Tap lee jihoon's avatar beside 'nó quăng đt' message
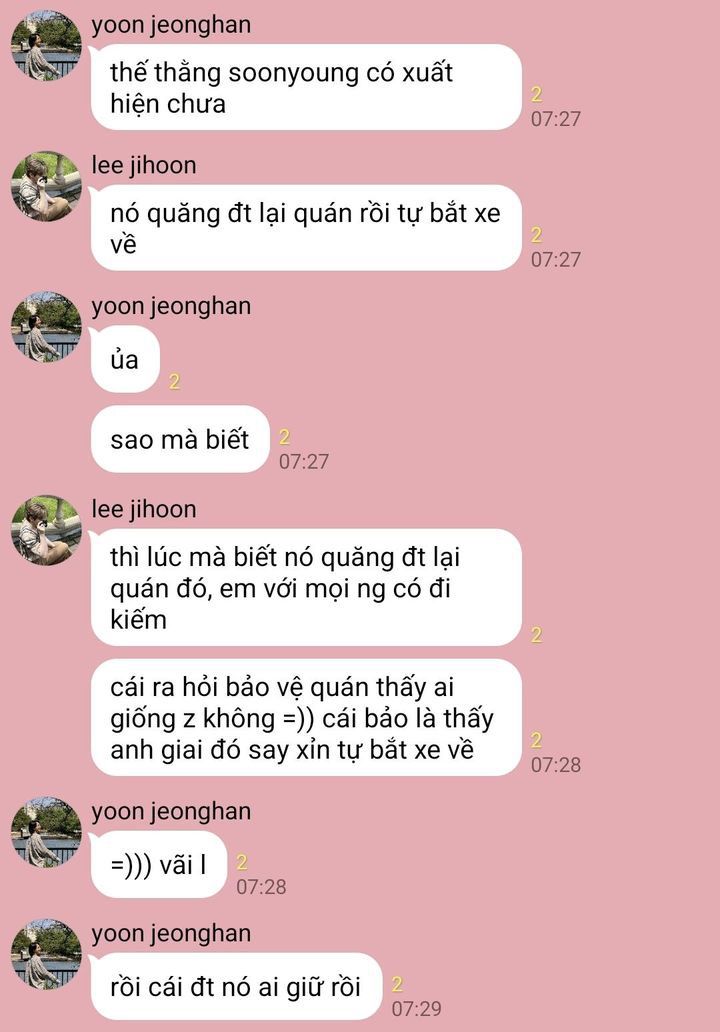 [x=46, y=186]
